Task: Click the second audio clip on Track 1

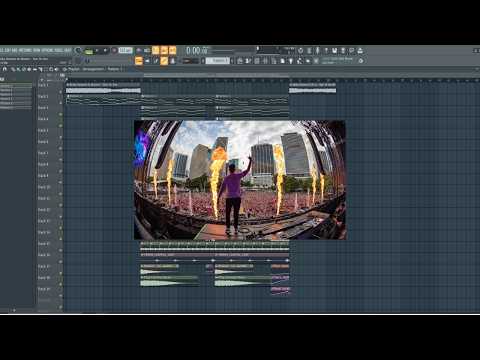Action: pos(312,88)
